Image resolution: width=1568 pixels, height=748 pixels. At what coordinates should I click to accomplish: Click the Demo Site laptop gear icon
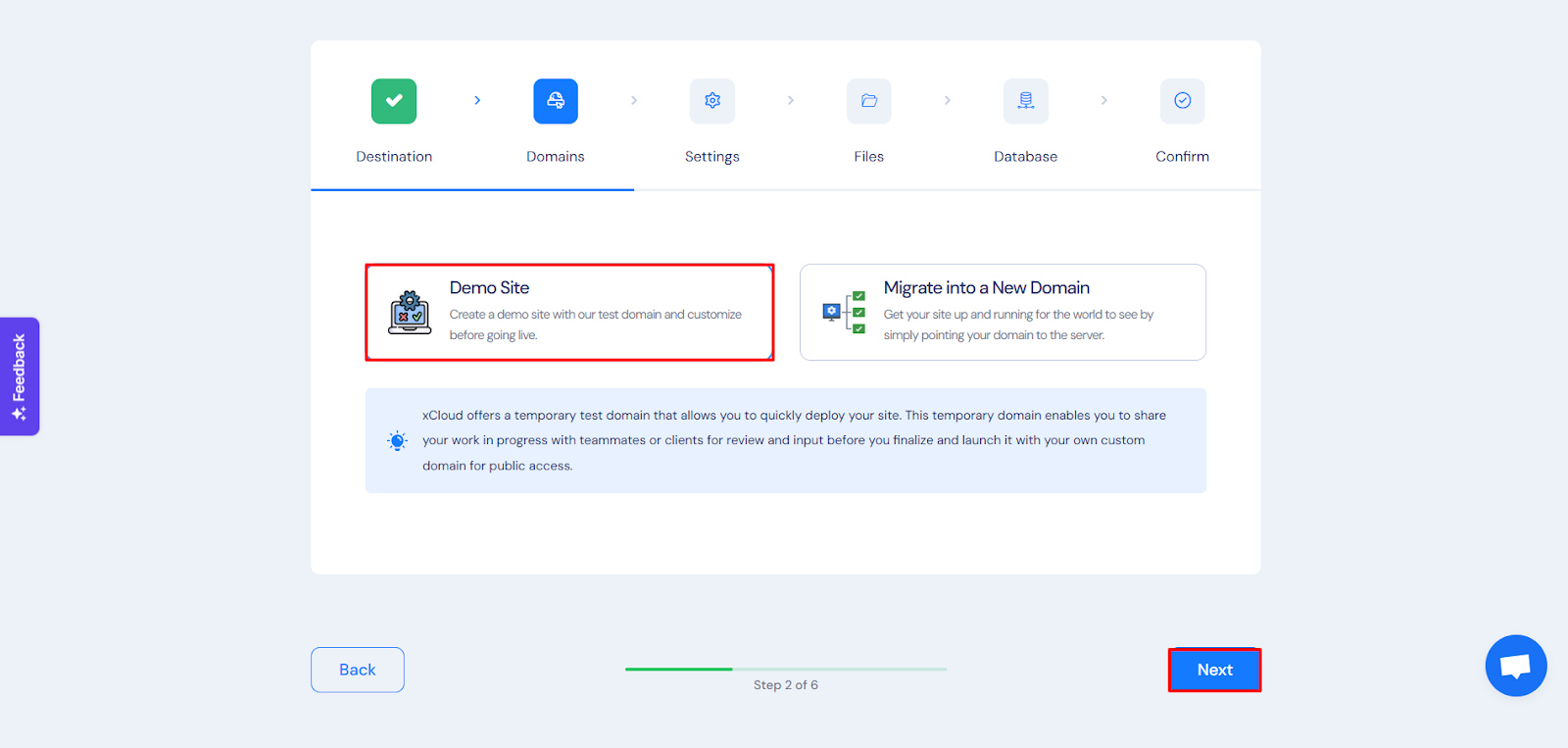pos(410,313)
